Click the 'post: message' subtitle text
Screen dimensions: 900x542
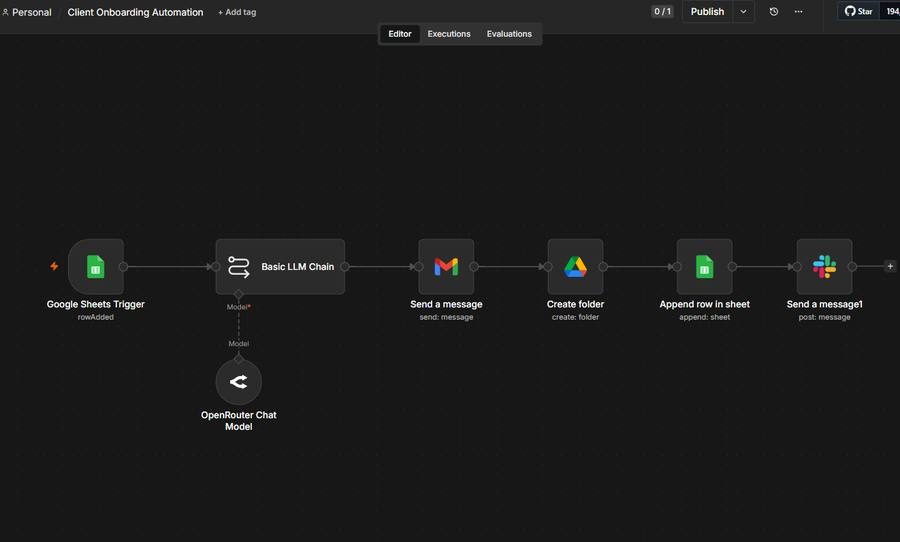point(824,317)
